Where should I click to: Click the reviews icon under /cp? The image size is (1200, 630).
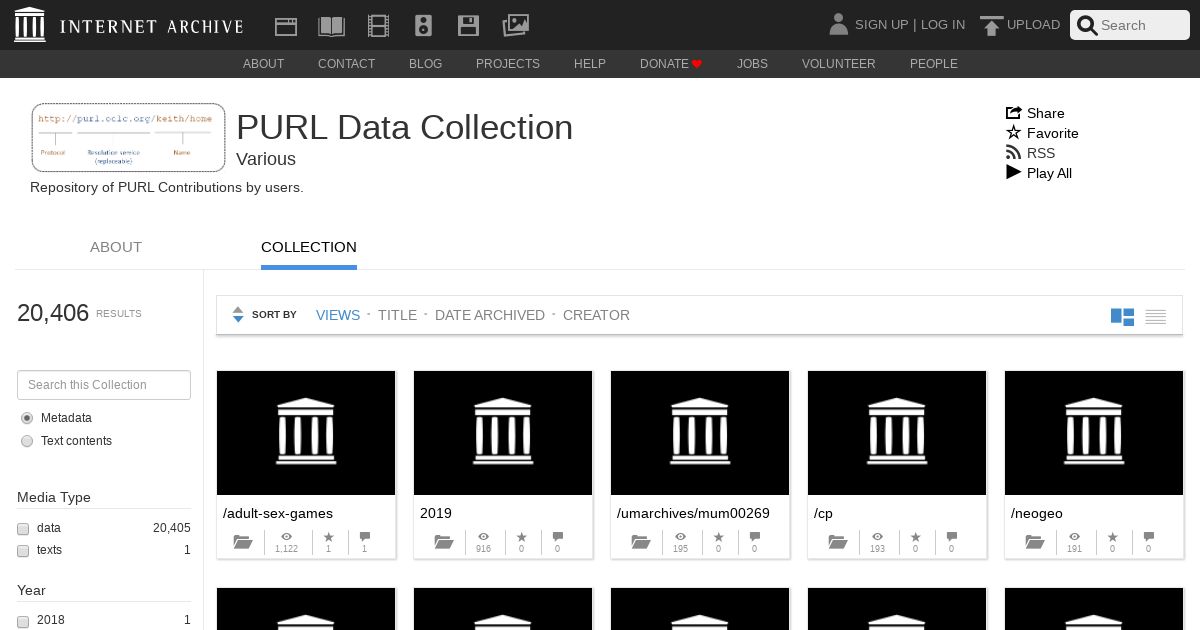coord(952,537)
